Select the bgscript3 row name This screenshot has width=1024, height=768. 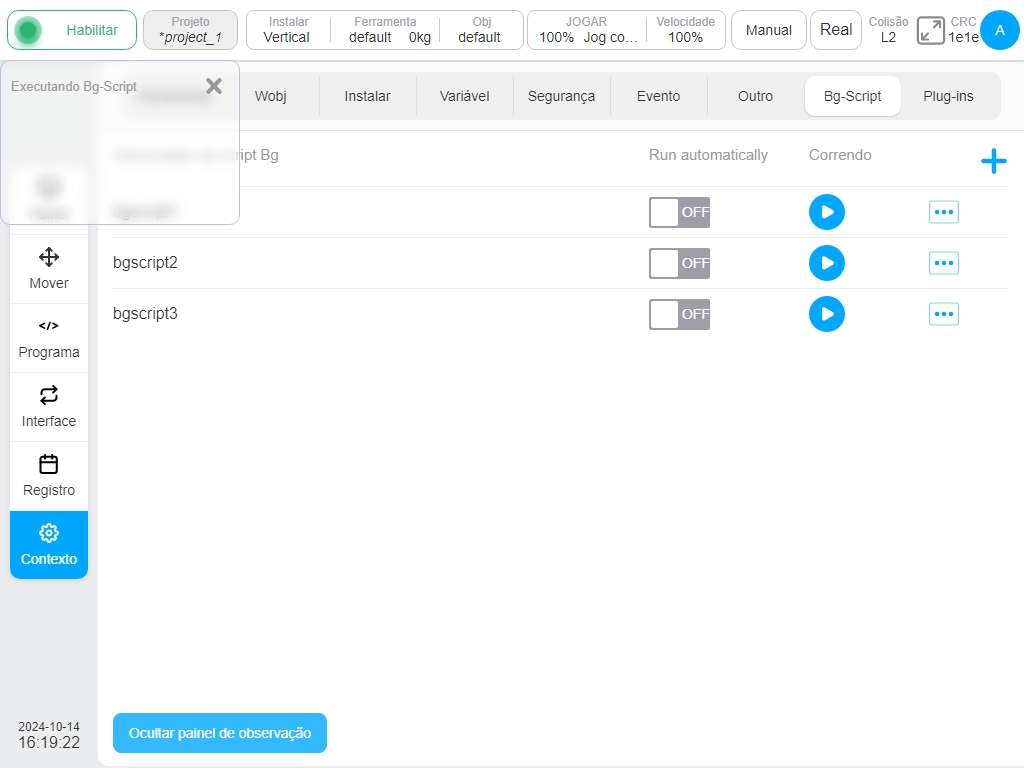145,313
